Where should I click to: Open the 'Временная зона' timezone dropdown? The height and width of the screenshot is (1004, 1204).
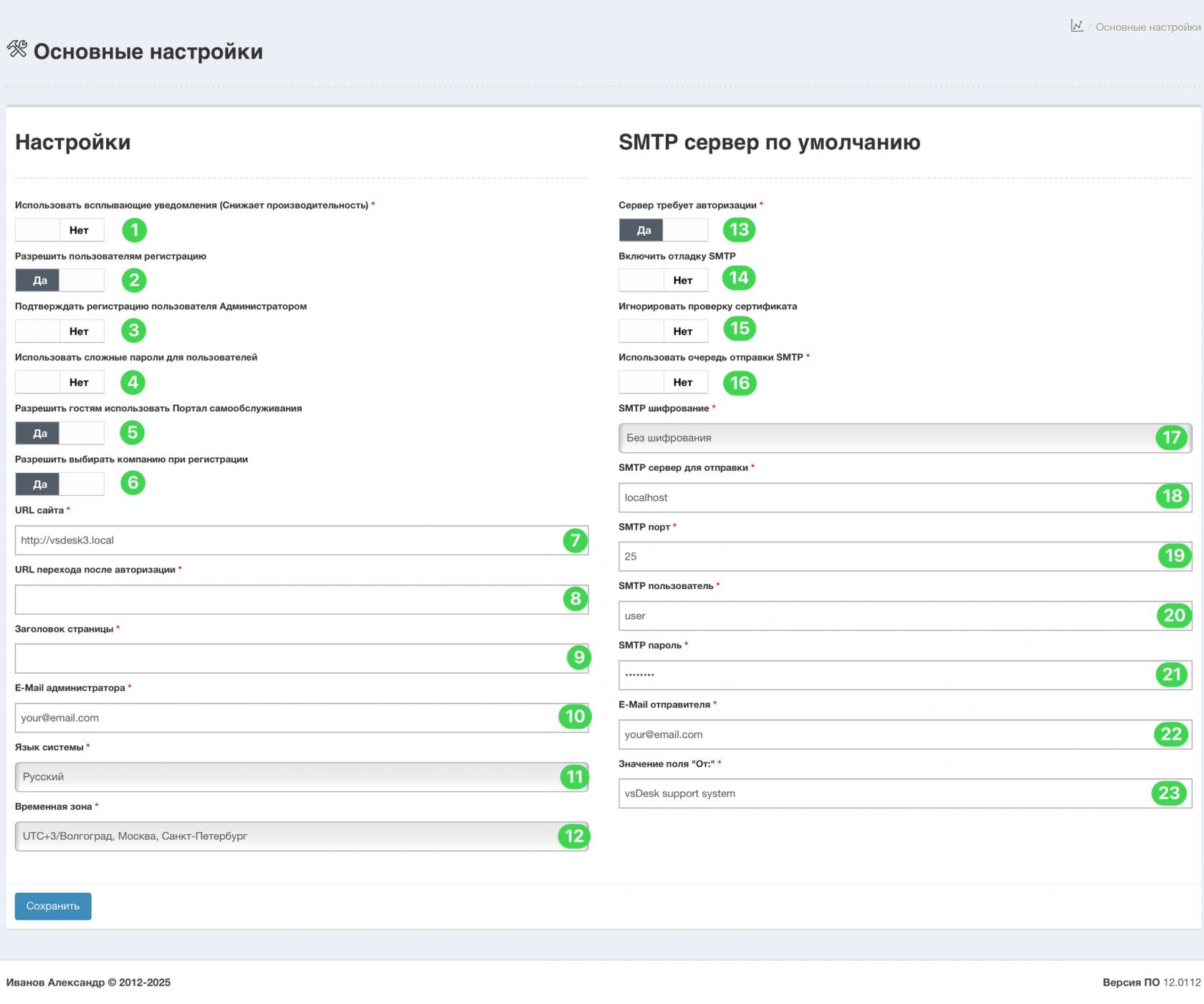point(287,836)
